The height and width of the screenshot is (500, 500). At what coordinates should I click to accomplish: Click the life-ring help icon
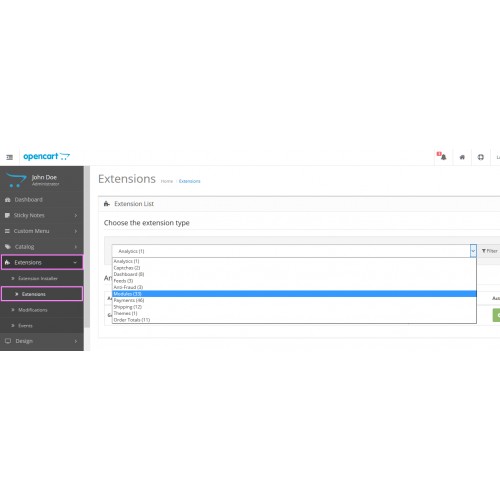pyautogui.click(x=481, y=157)
